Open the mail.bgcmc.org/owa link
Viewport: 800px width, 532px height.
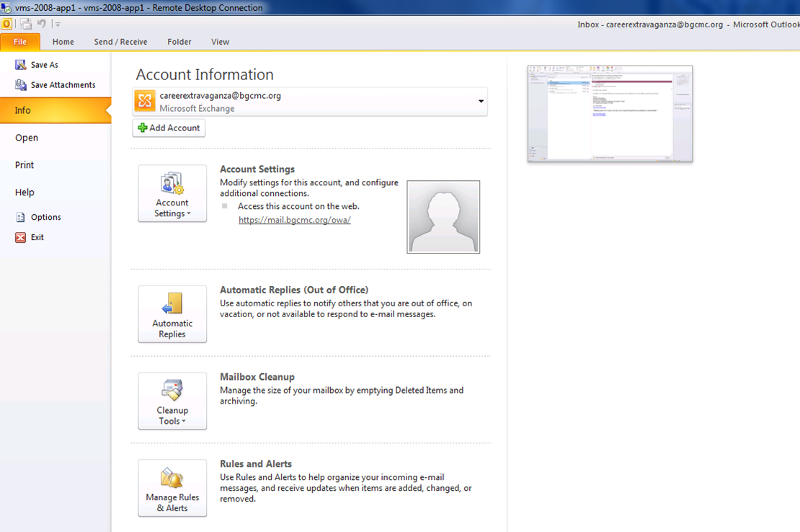pos(294,220)
